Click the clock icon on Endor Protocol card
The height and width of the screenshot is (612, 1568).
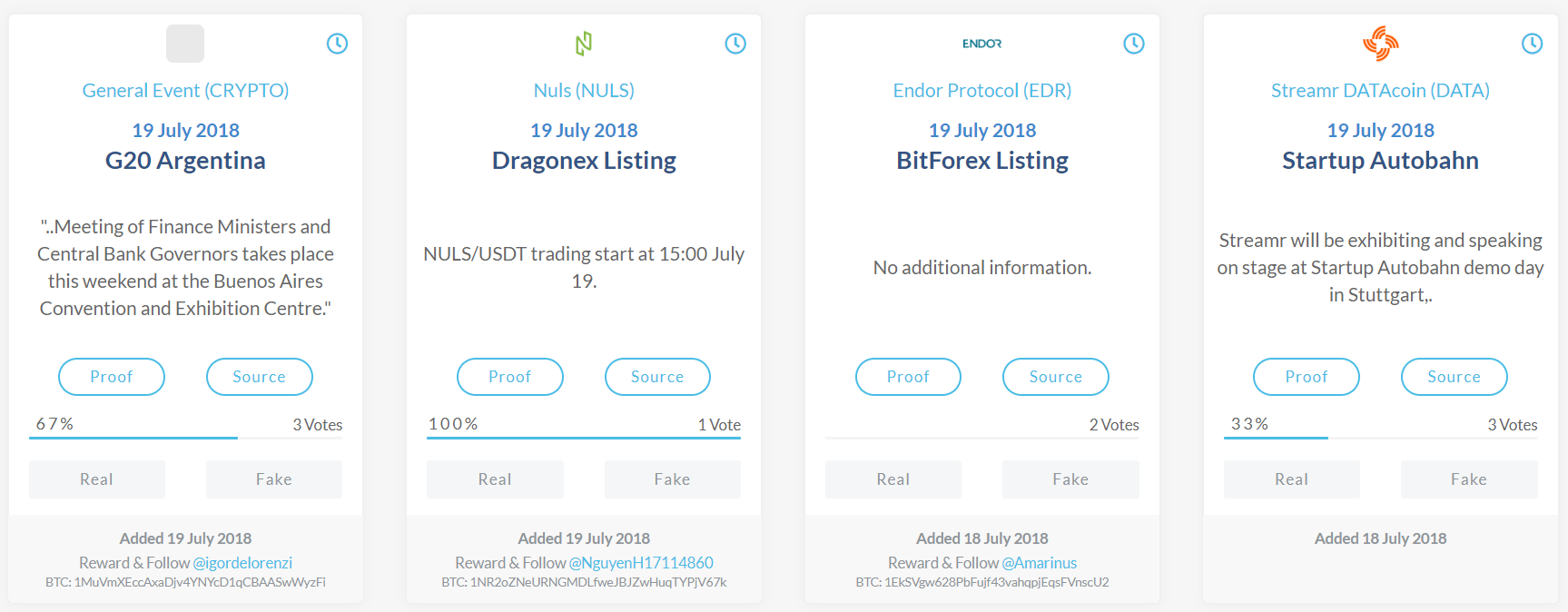1134,44
